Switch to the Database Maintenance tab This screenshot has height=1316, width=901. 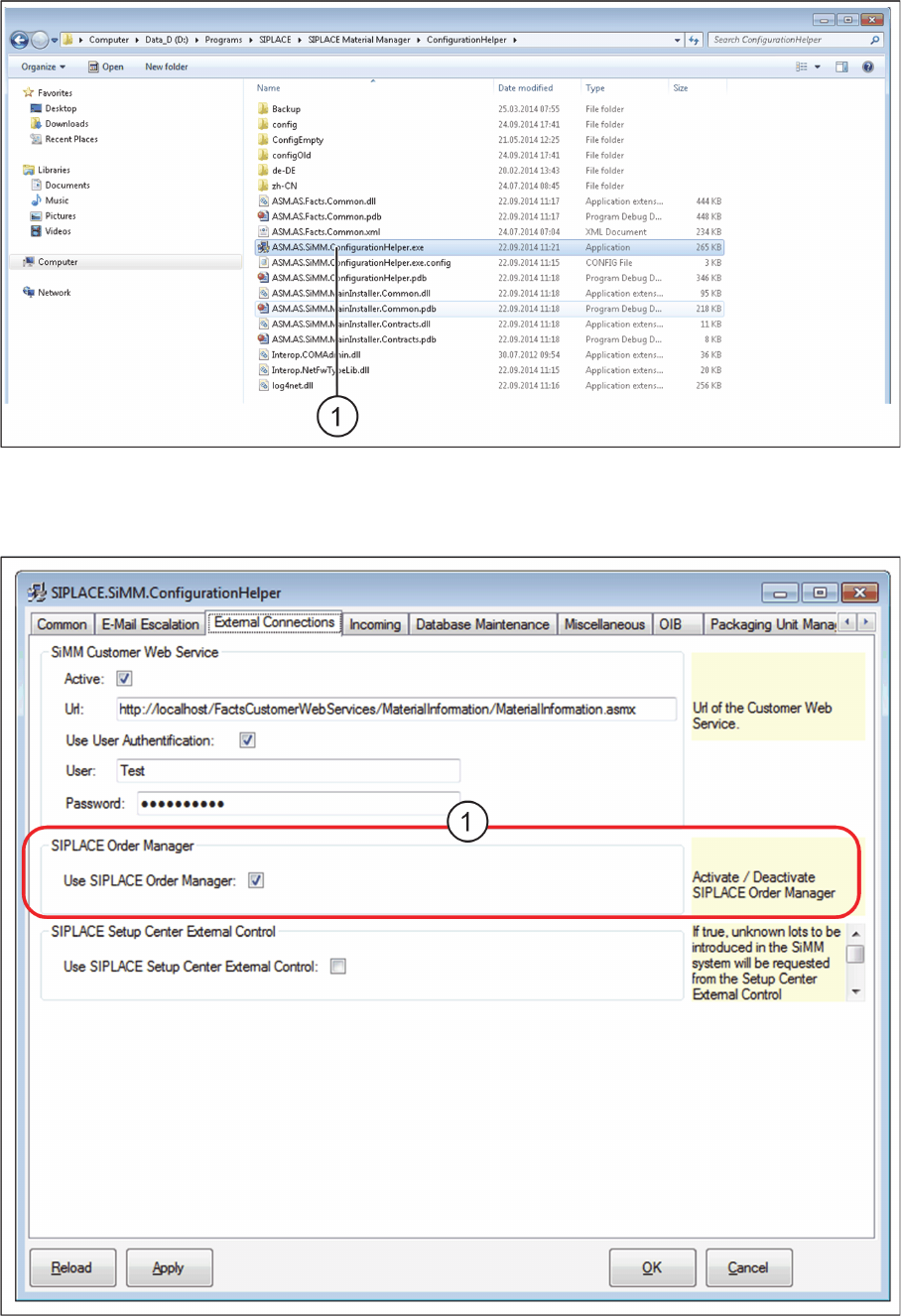click(x=482, y=624)
